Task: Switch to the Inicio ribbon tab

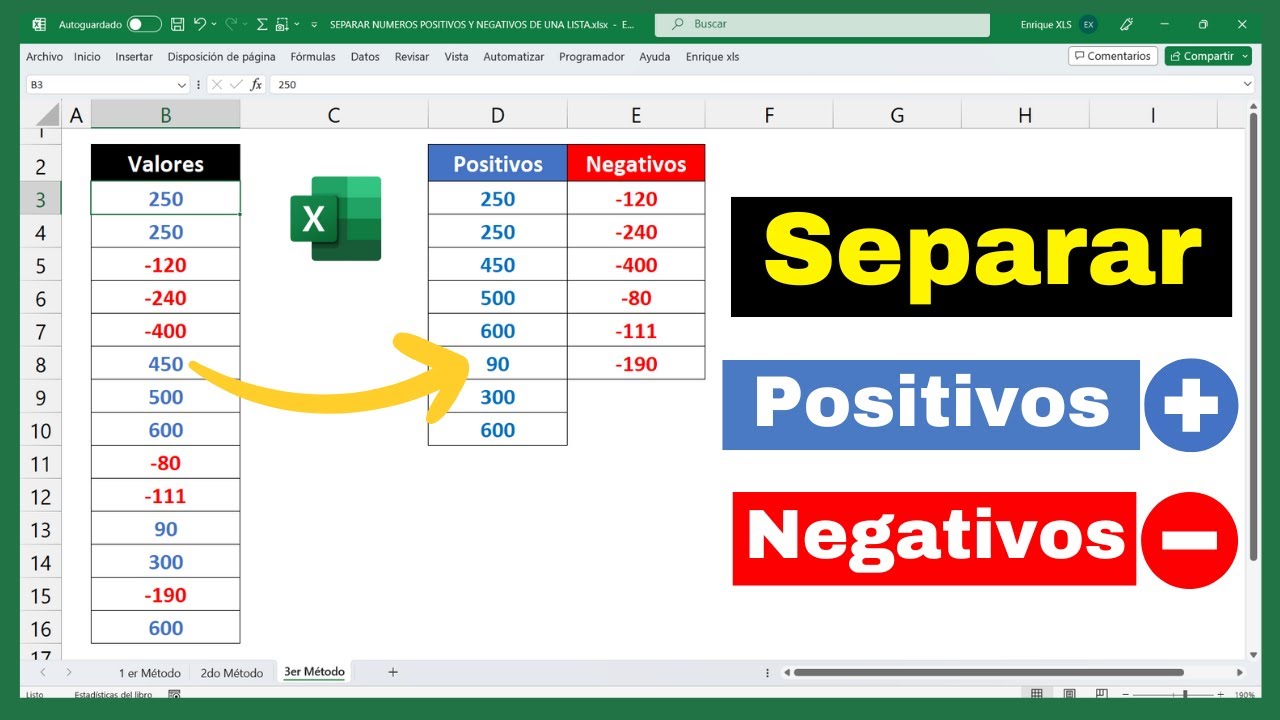Action: tap(87, 57)
